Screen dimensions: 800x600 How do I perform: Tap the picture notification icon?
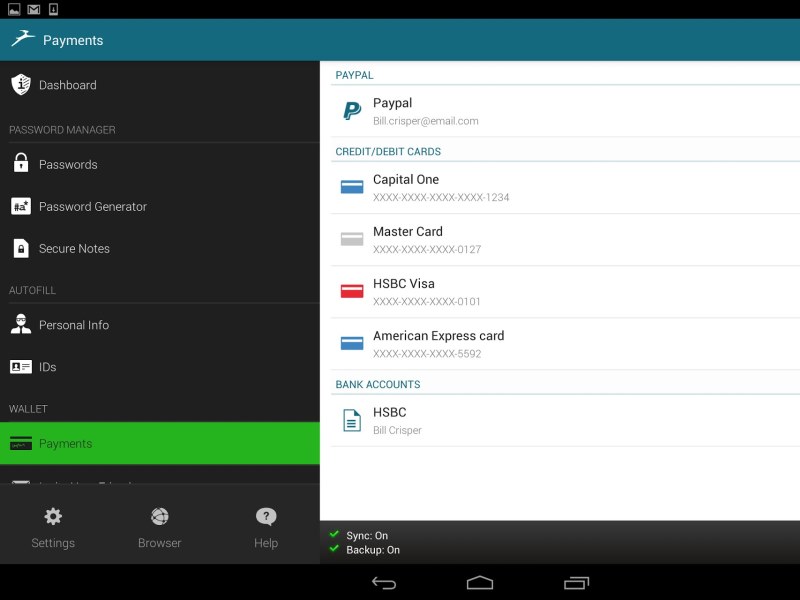[x=14, y=9]
